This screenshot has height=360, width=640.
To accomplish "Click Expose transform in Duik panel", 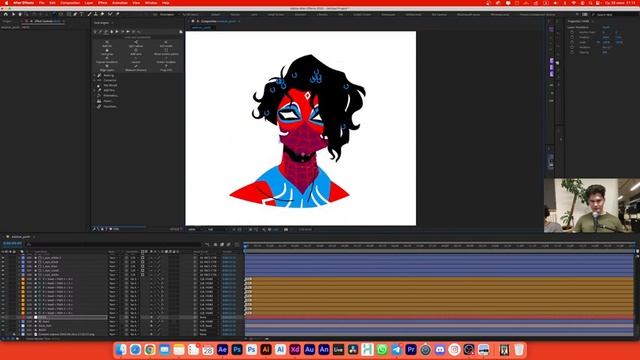I will tap(107, 60).
